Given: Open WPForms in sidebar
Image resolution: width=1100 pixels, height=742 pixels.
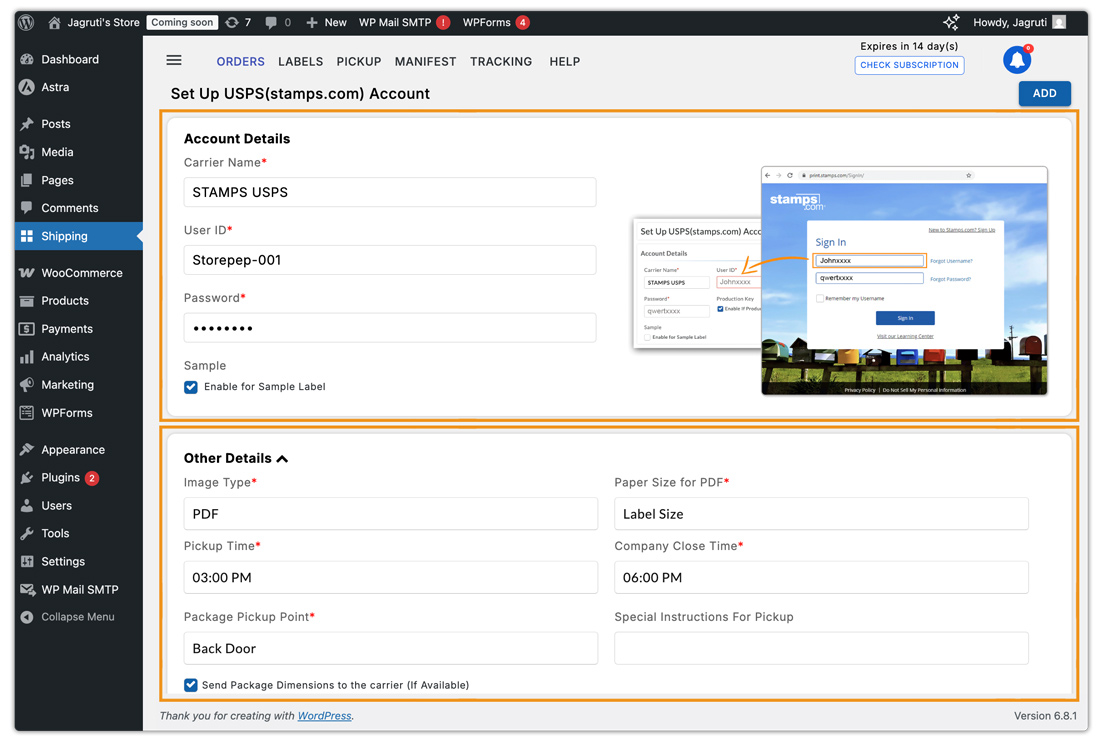Looking at the screenshot, I should [x=79, y=413].
